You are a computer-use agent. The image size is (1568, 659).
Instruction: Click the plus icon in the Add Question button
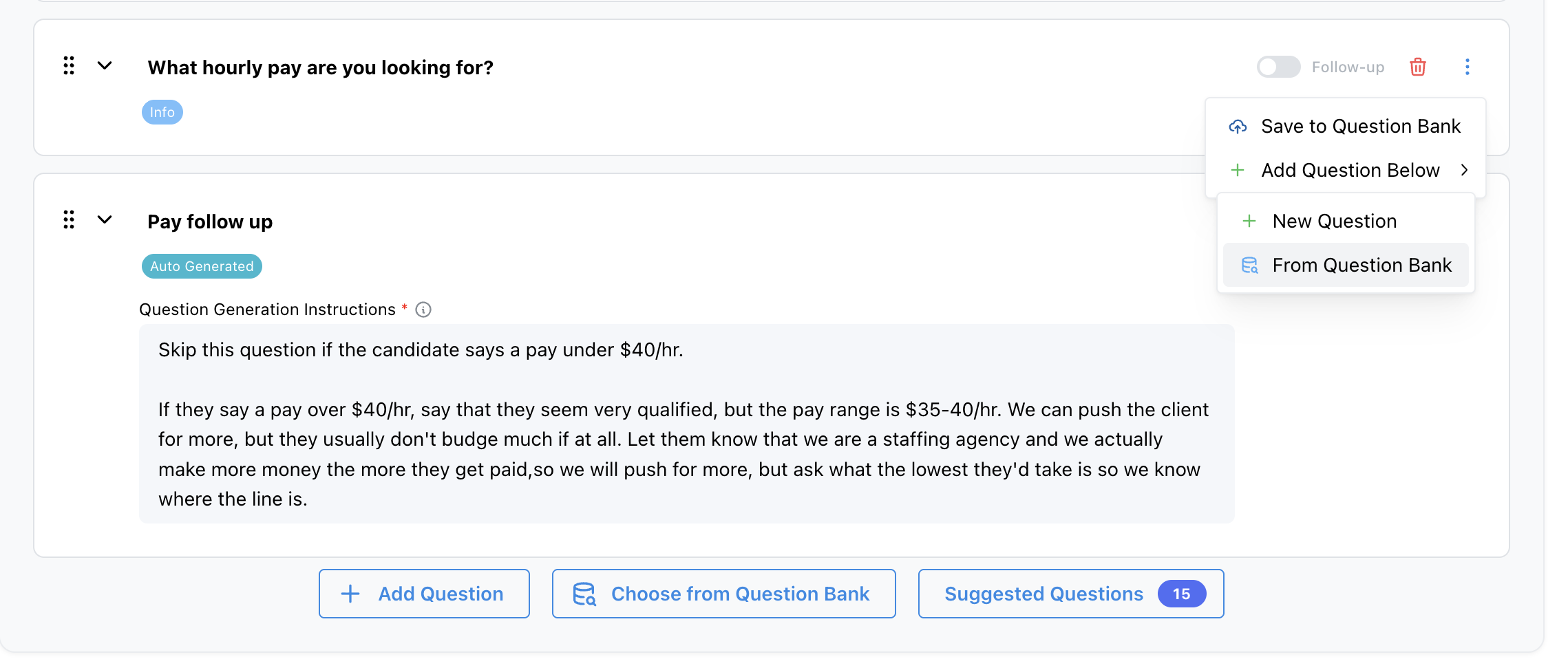tap(351, 594)
